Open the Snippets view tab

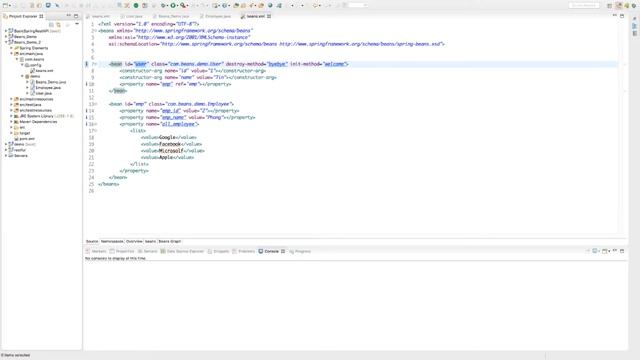[x=218, y=251]
